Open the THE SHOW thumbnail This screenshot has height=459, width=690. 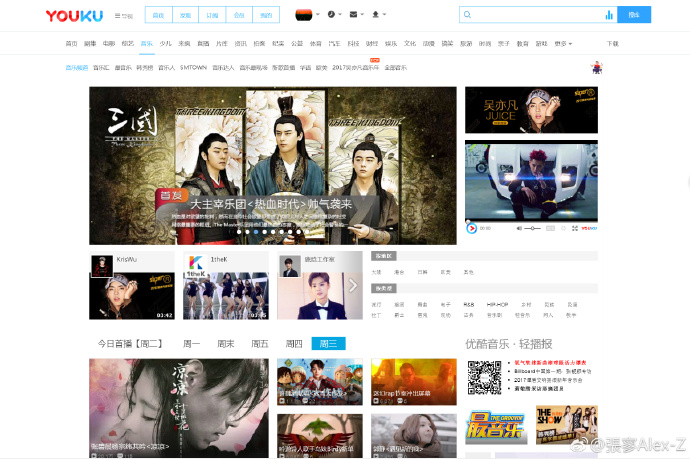point(567,425)
